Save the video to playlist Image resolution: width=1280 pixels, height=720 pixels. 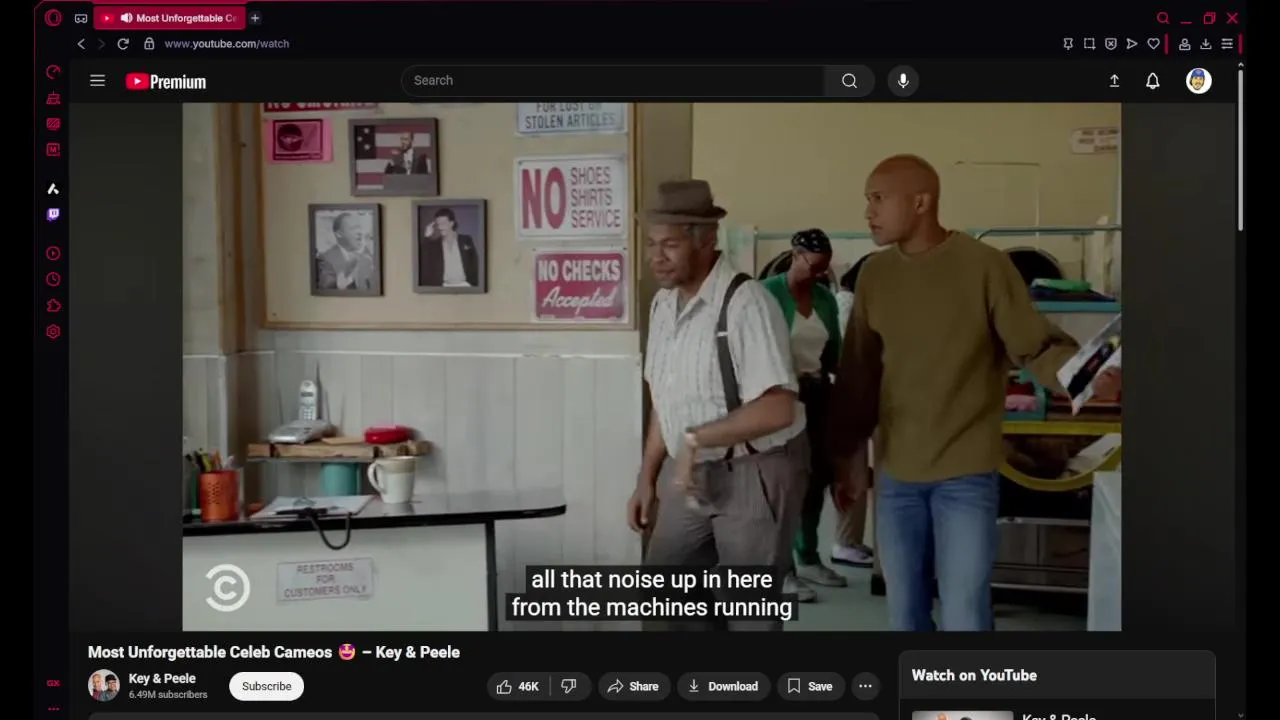tap(810, 686)
